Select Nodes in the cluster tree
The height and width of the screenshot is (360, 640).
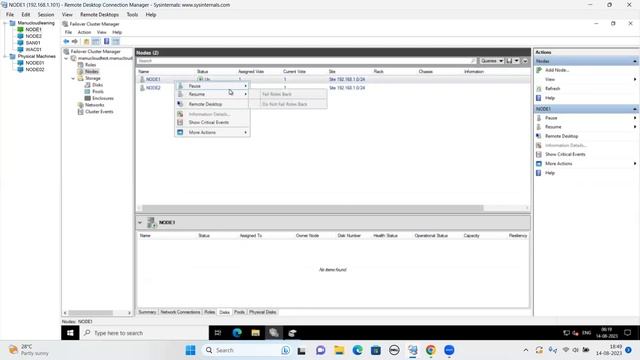pyautogui.click(x=91, y=71)
